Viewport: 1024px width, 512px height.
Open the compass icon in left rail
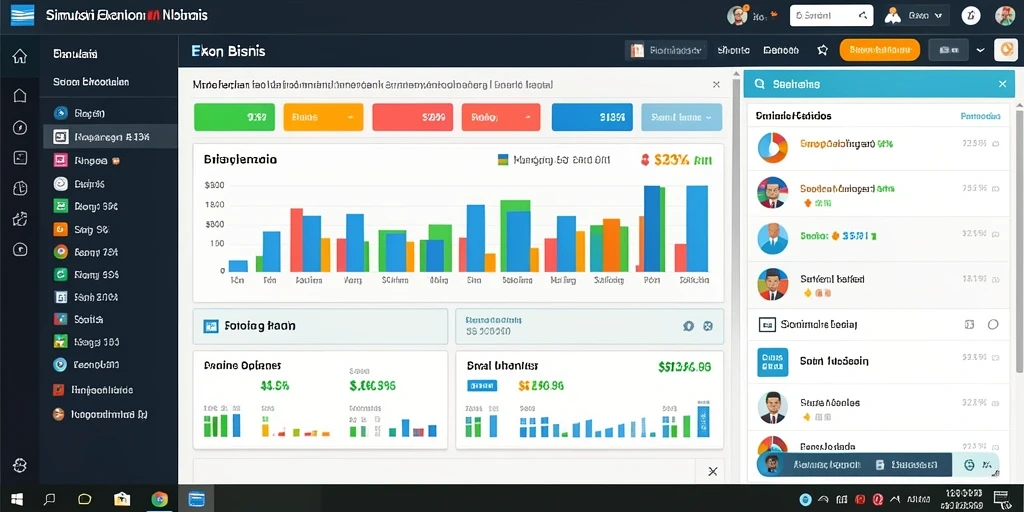[x=20, y=128]
